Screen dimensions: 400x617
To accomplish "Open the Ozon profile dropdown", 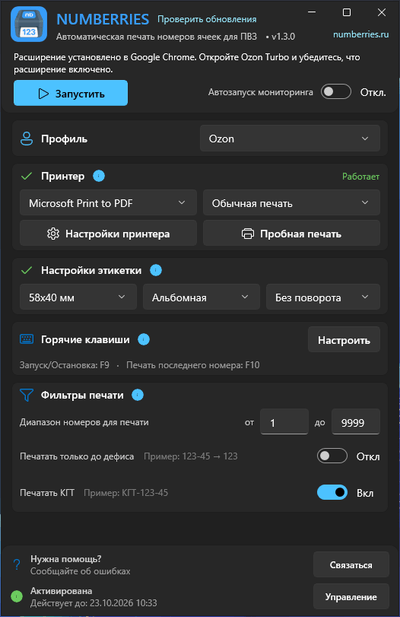I will pos(290,139).
